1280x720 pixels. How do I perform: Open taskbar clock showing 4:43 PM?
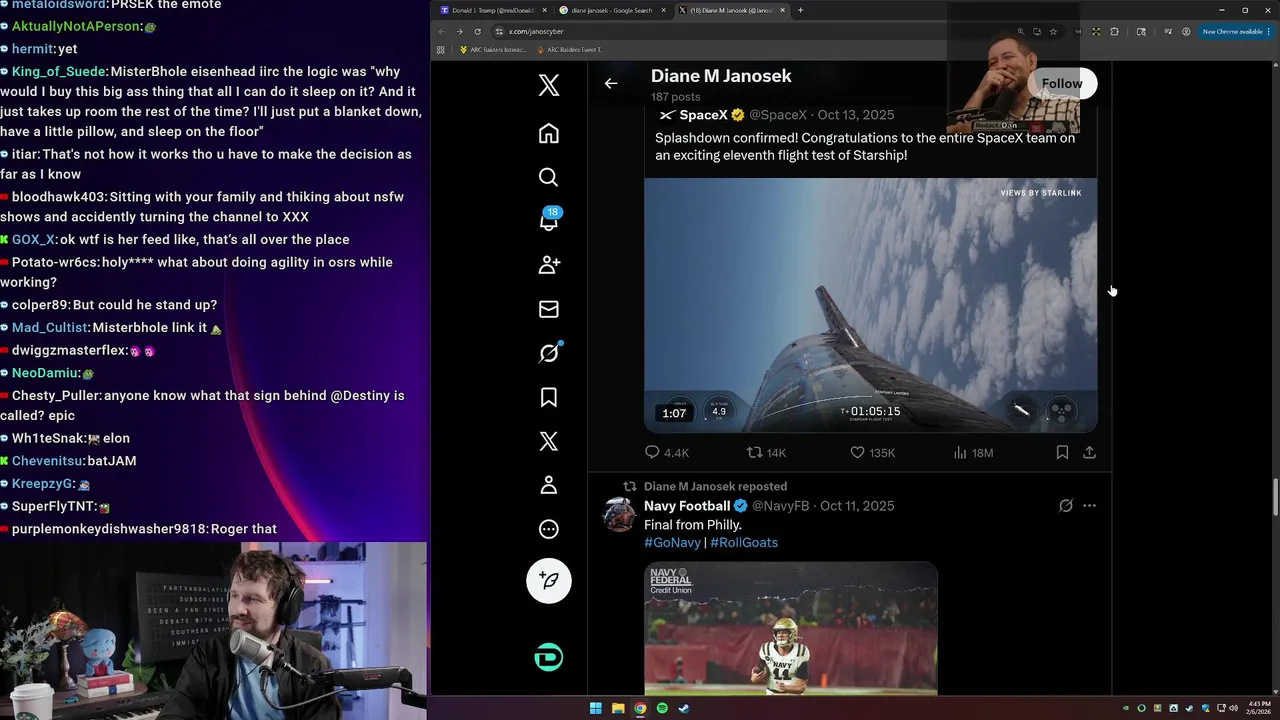(1259, 707)
